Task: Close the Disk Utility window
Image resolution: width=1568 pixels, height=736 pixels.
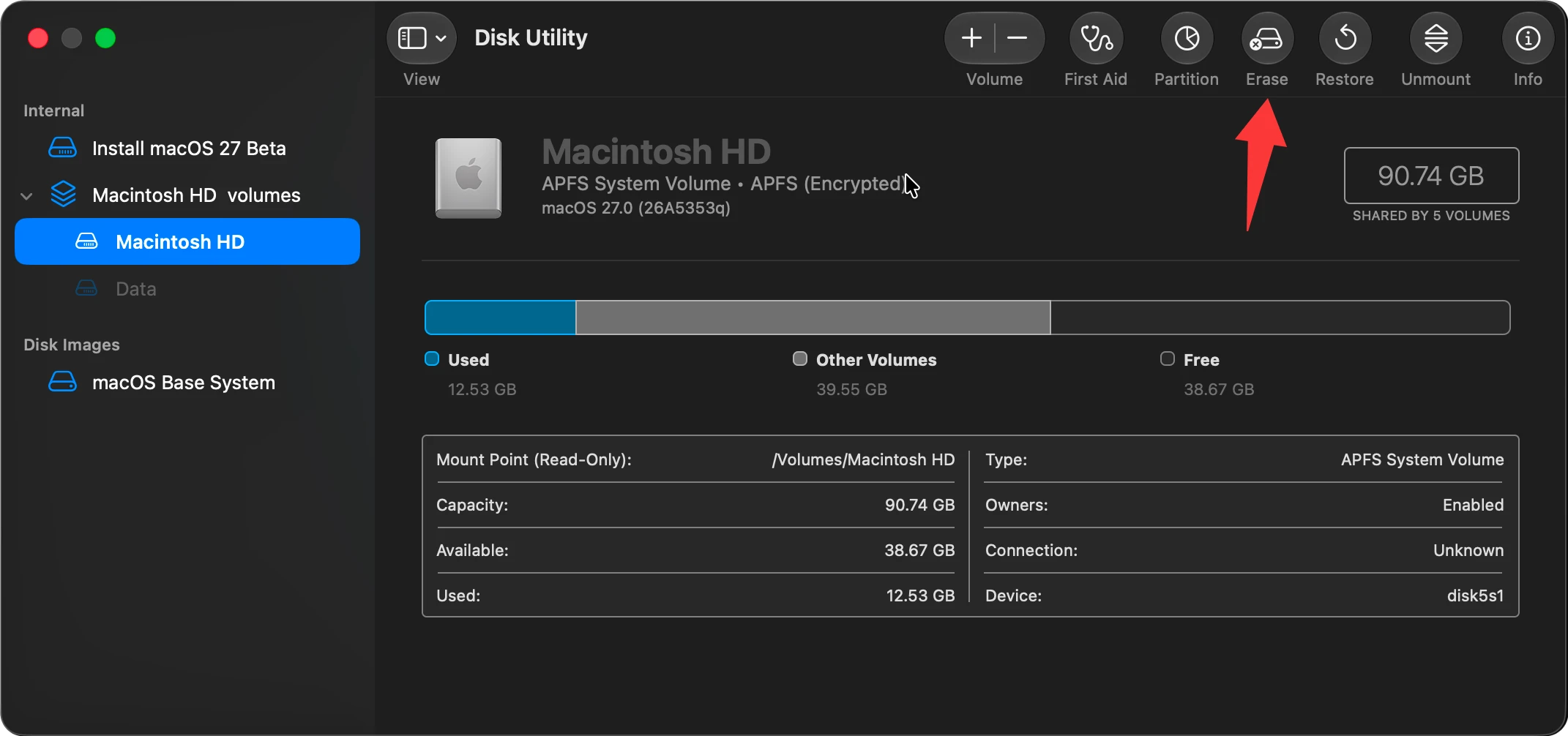Action: pyautogui.click(x=38, y=38)
